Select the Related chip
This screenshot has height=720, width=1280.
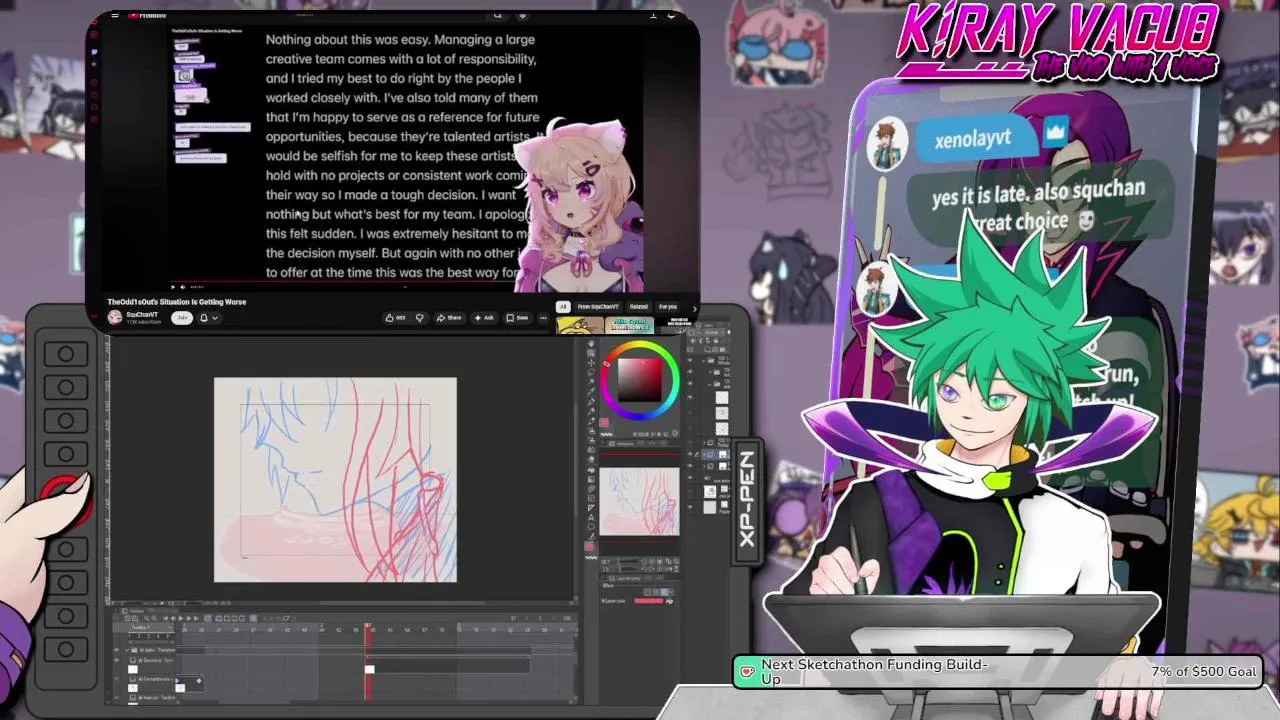(638, 307)
